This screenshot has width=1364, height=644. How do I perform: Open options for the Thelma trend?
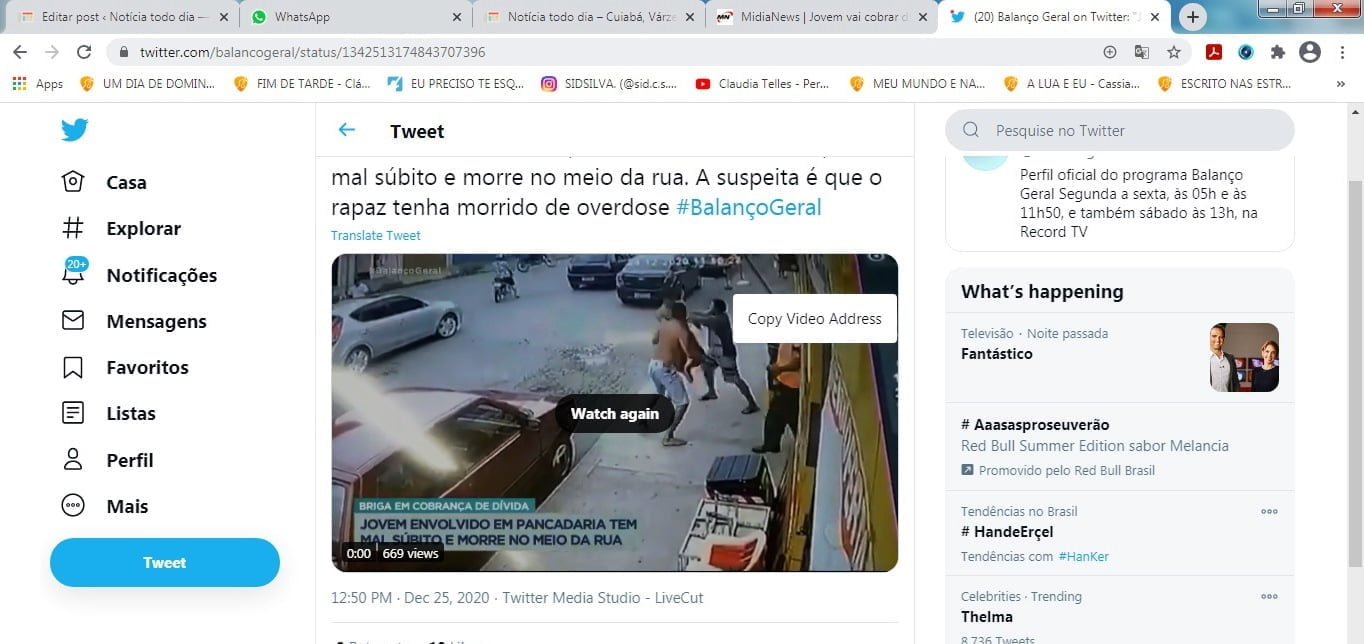pos(1269,596)
